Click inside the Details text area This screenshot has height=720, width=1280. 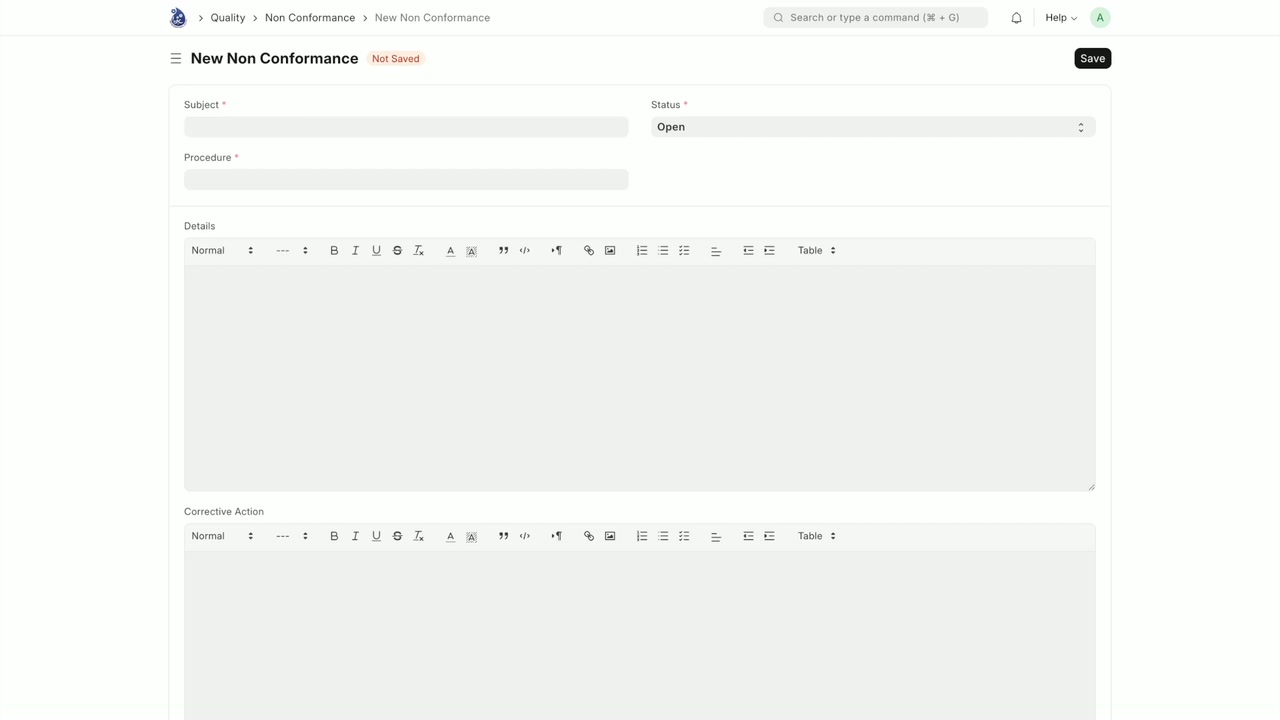(640, 378)
